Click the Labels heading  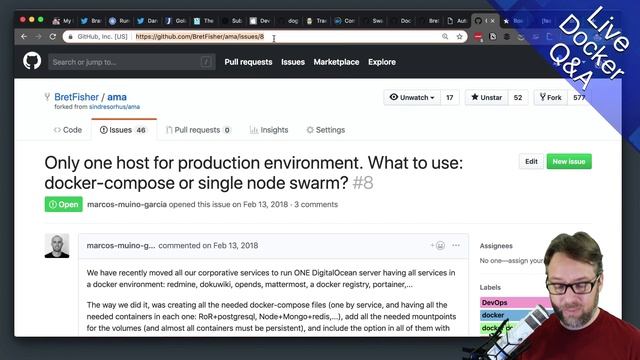(x=490, y=287)
